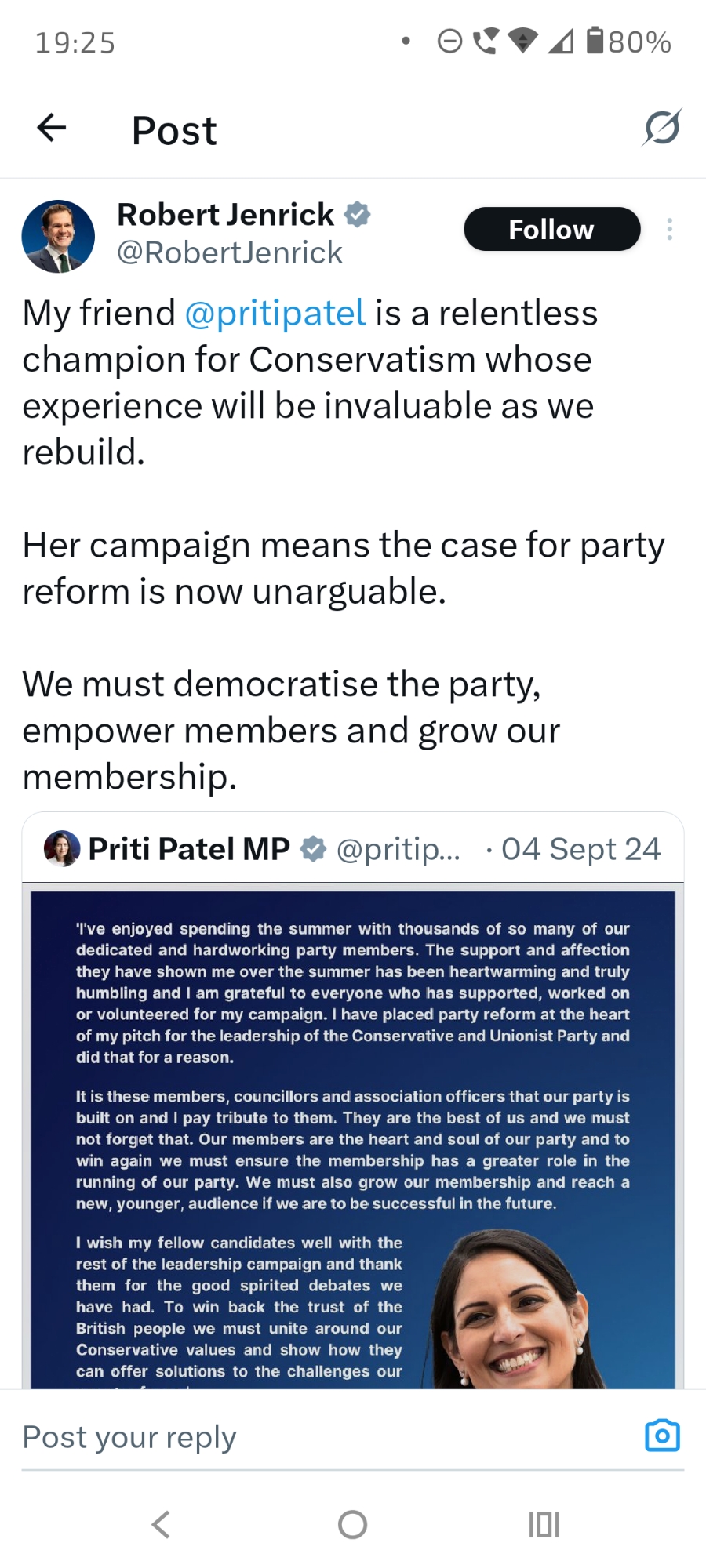Open Robert Jenrick's profile picture

[x=58, y=236]
